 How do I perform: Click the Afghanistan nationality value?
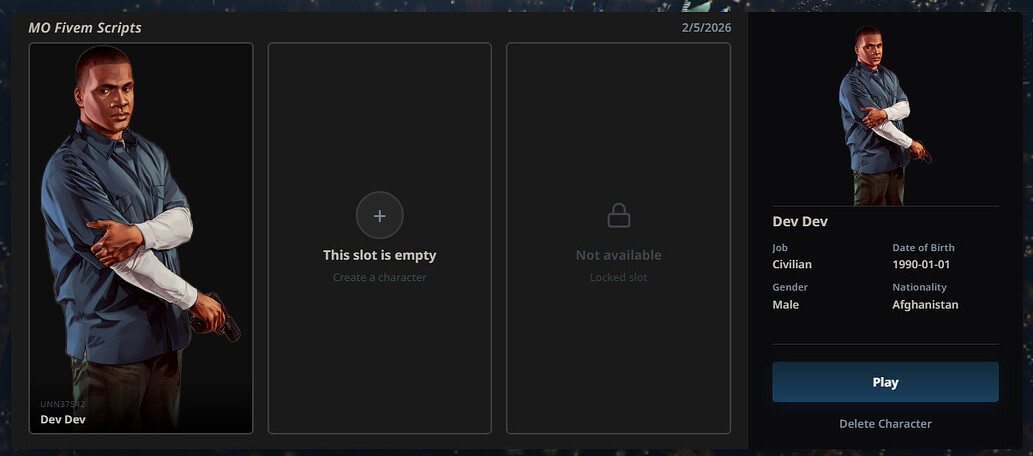pos(925,304)
